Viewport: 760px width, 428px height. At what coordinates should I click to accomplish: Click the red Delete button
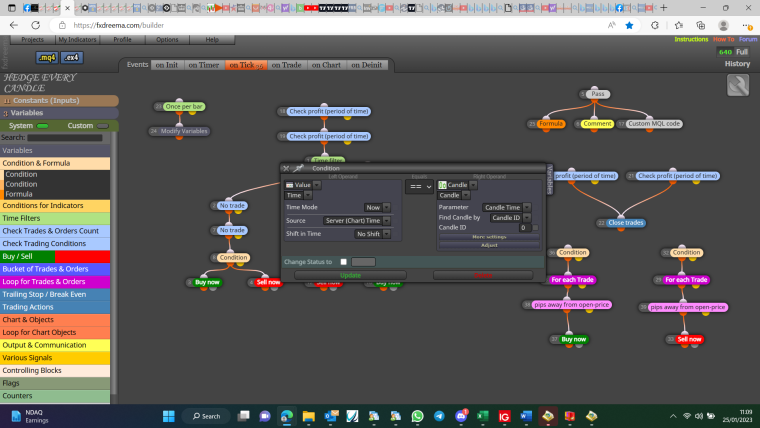(x=483, y=275)
